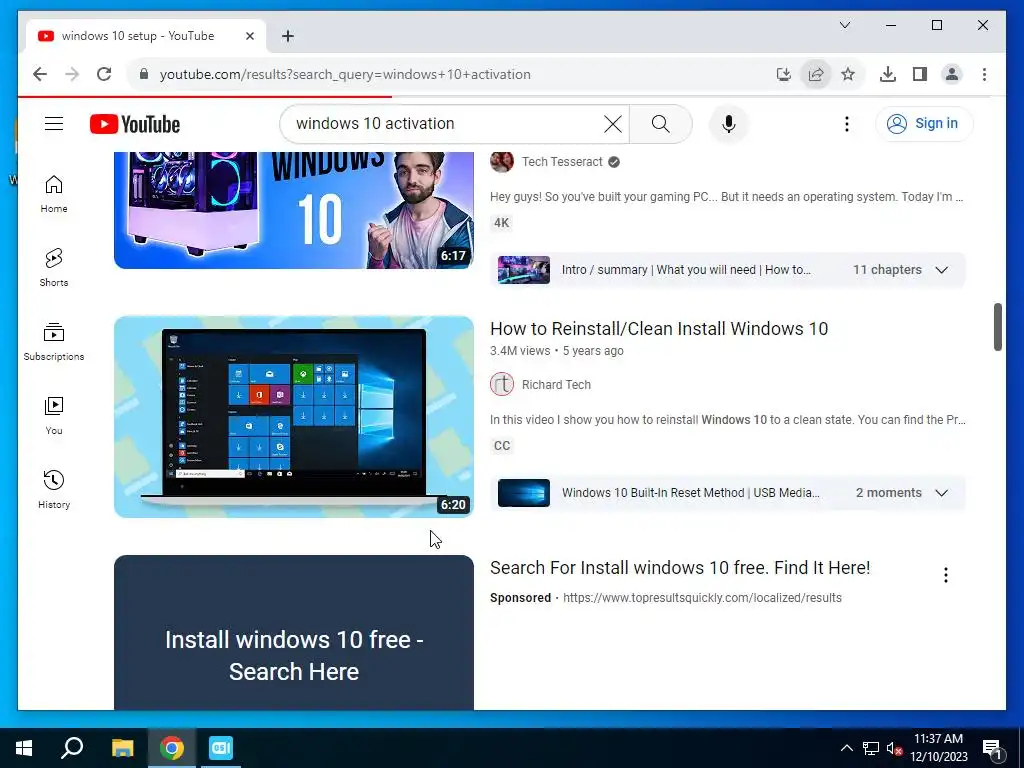
Task: Select the 'windows 10 setup - YouTube' tab
Action: pyautogui.click(x=145, y=36)
